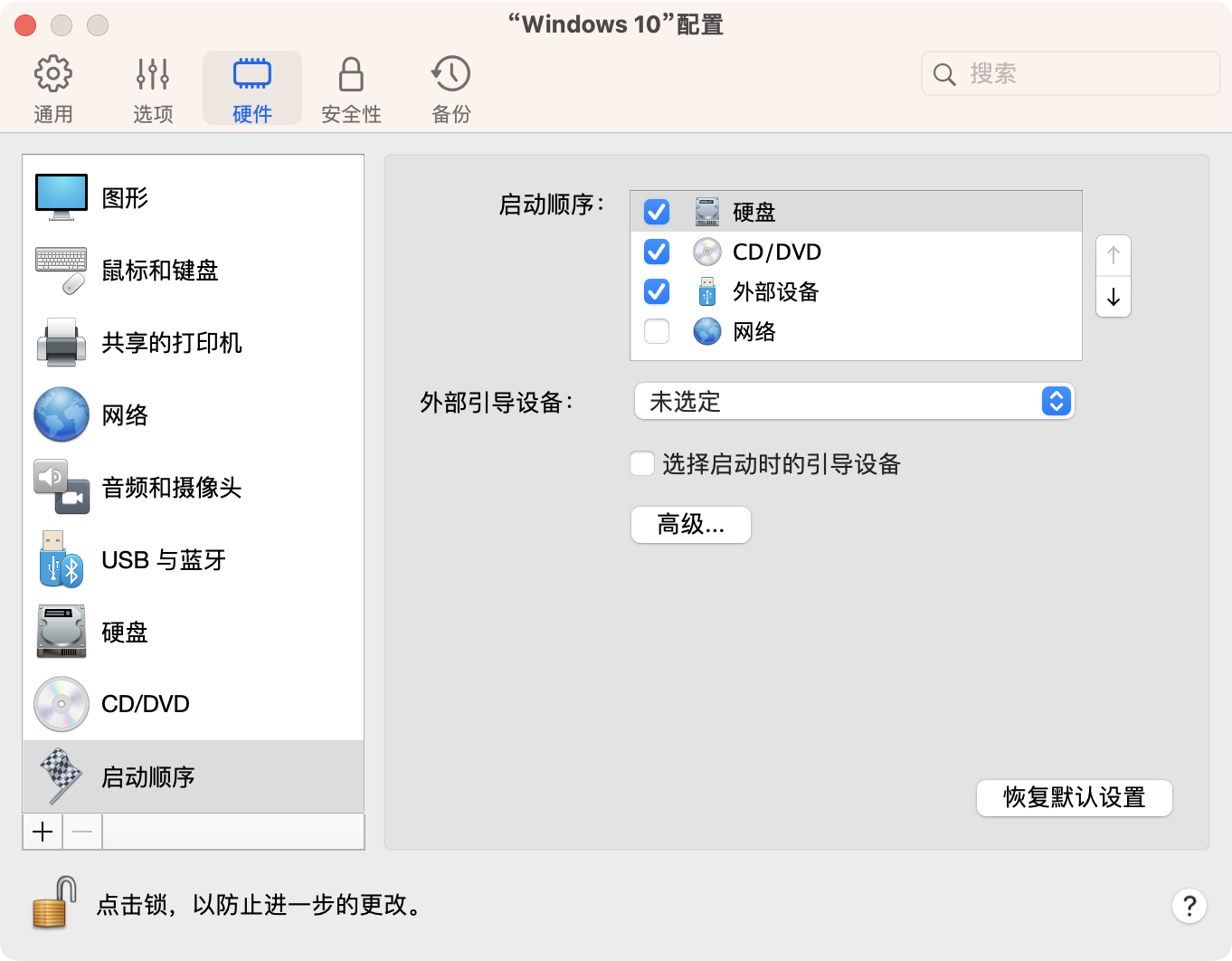Select the USB 与蓝牙 icon
This screenshot has width=1232, height=961.
[62, 559]
